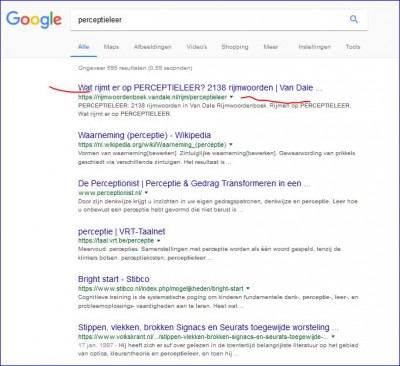Expand the Meer menu
This screenshot has height=366, width=400.
(x=271, y=47)
